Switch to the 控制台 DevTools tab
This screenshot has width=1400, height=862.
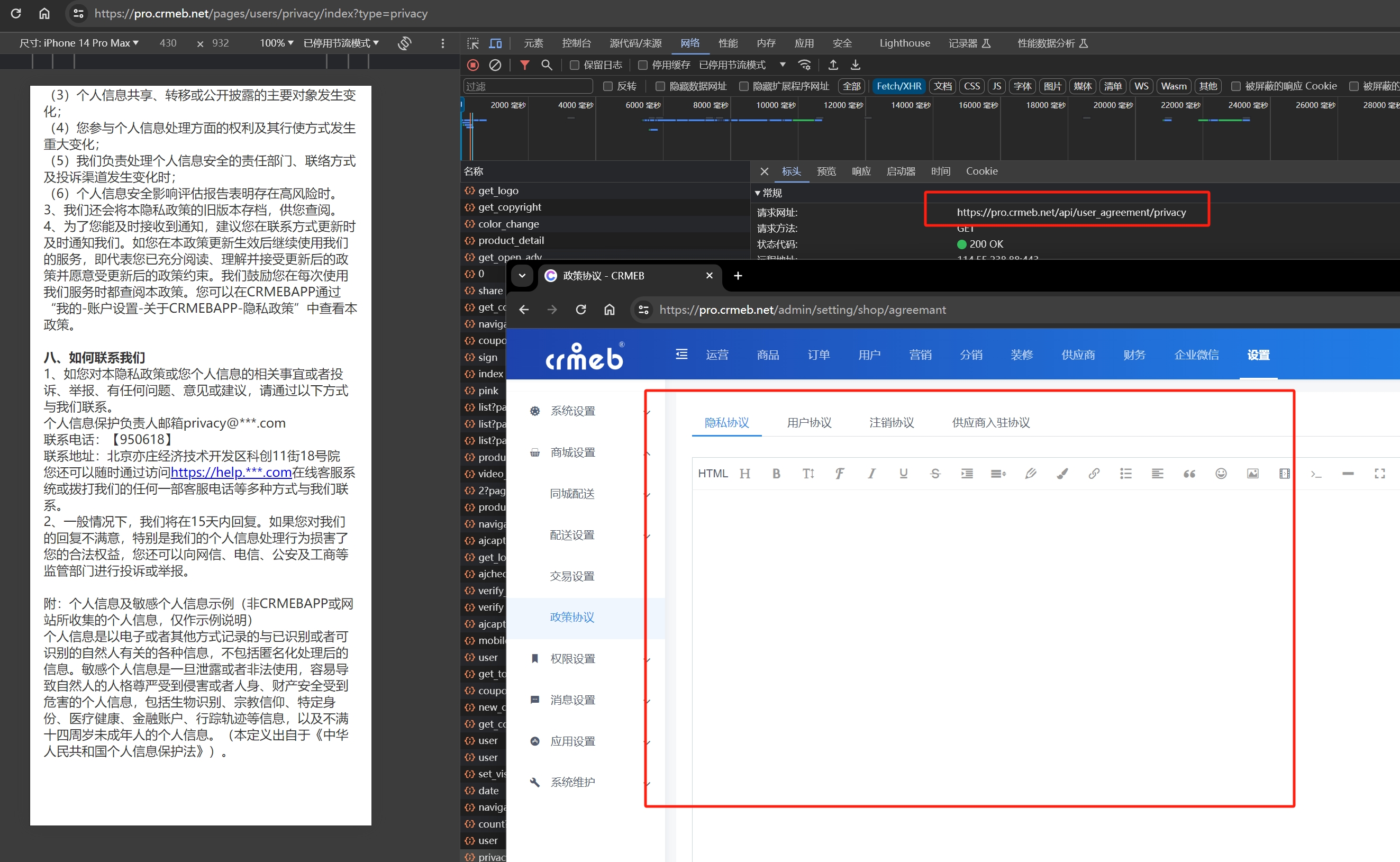(x=576, y=43)
